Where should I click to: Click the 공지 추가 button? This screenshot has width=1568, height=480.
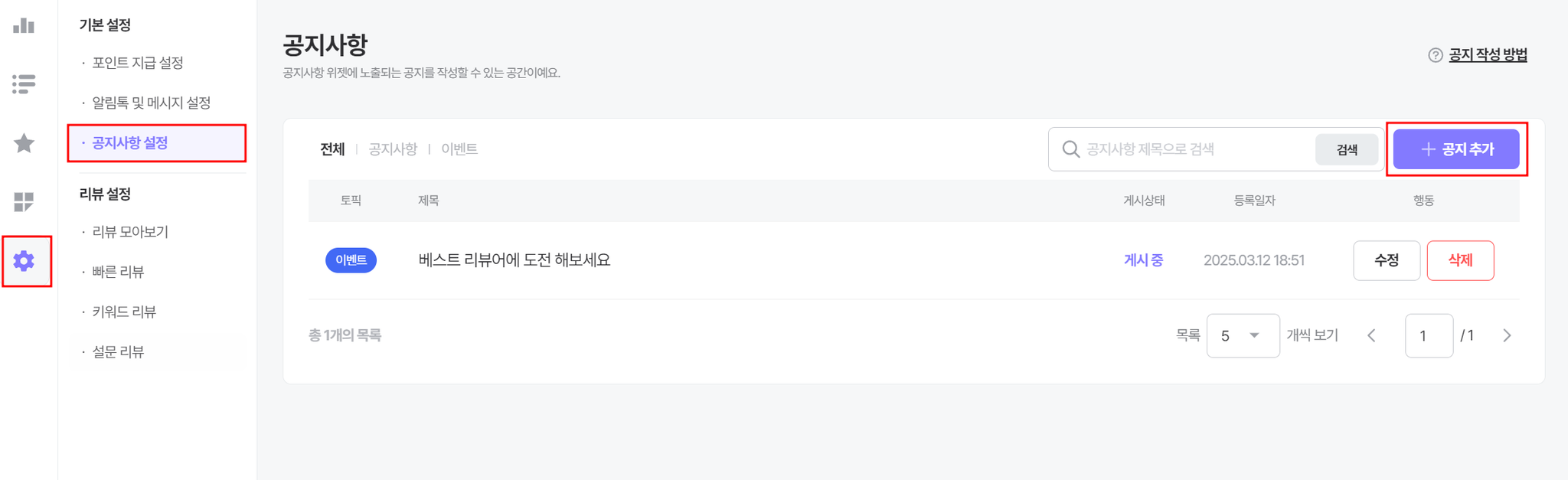pyautogui.click(x=1456, y=149)
